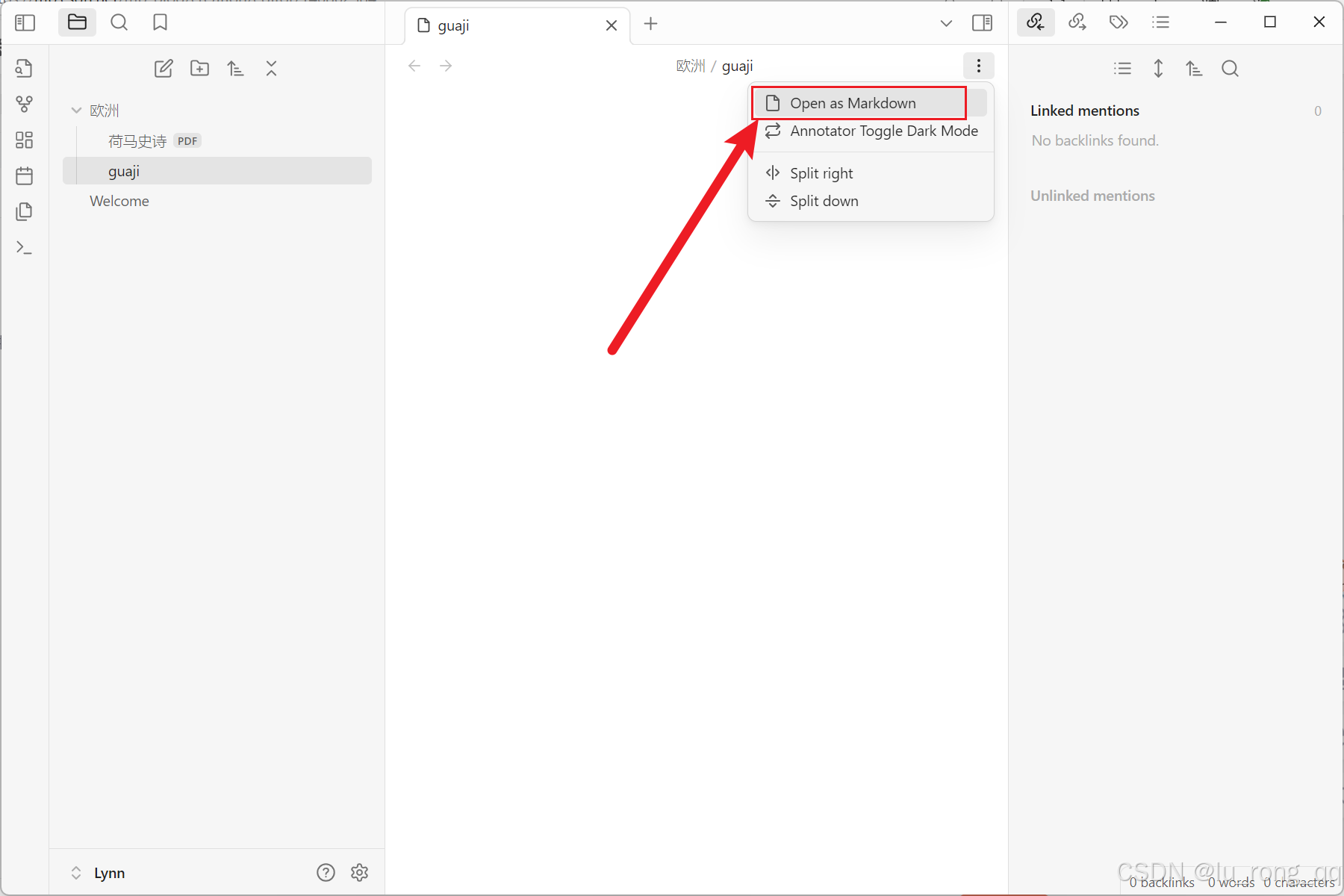Open the outline tab icon
The height and width of the screenshot is (896, 1344).
[x=1160, y=22]
